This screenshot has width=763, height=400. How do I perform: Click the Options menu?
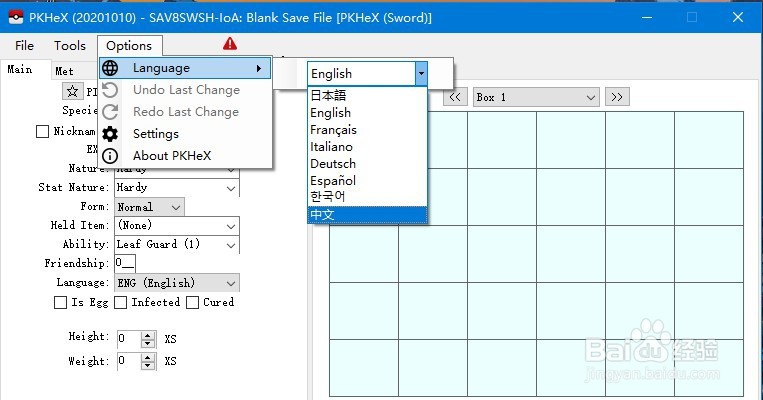(129, 46)
